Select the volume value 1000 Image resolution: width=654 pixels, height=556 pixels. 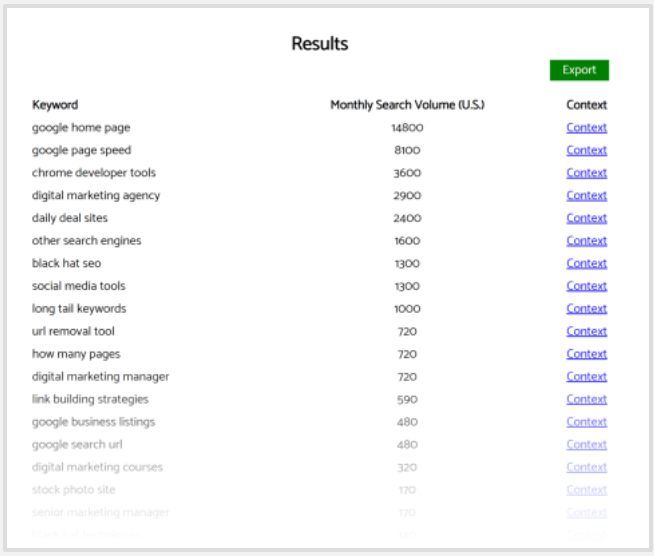coord(407,309)
